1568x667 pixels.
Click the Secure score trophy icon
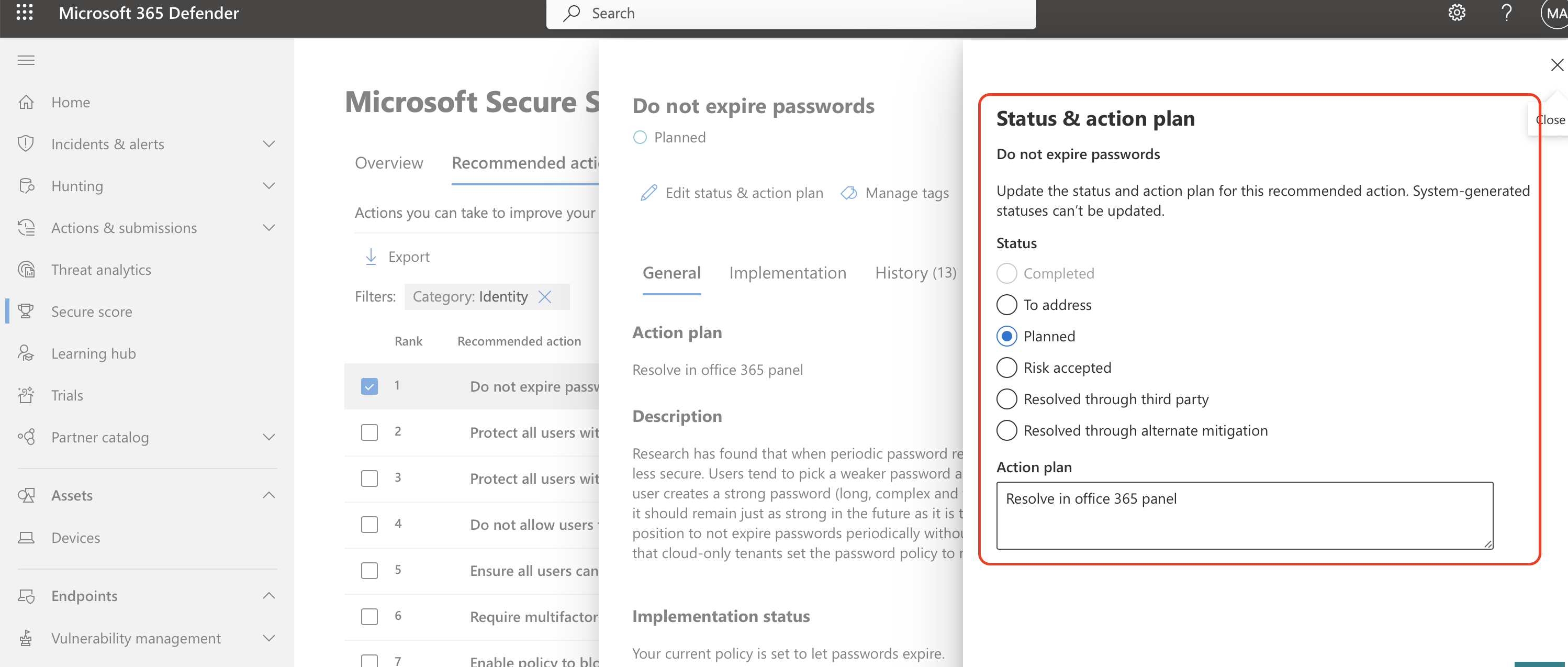pyautogui.click(x=26, y=312)
